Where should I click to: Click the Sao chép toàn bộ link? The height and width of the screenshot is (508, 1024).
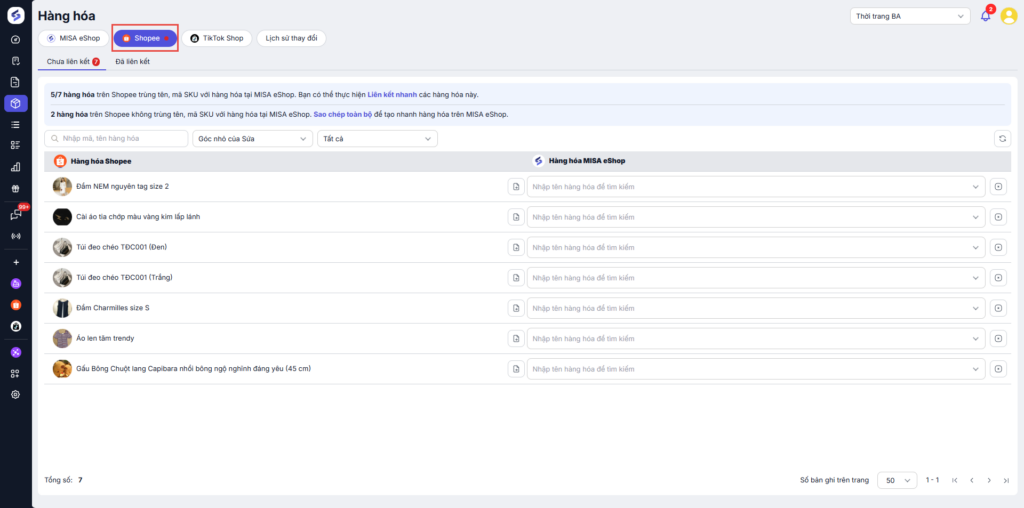343,115
